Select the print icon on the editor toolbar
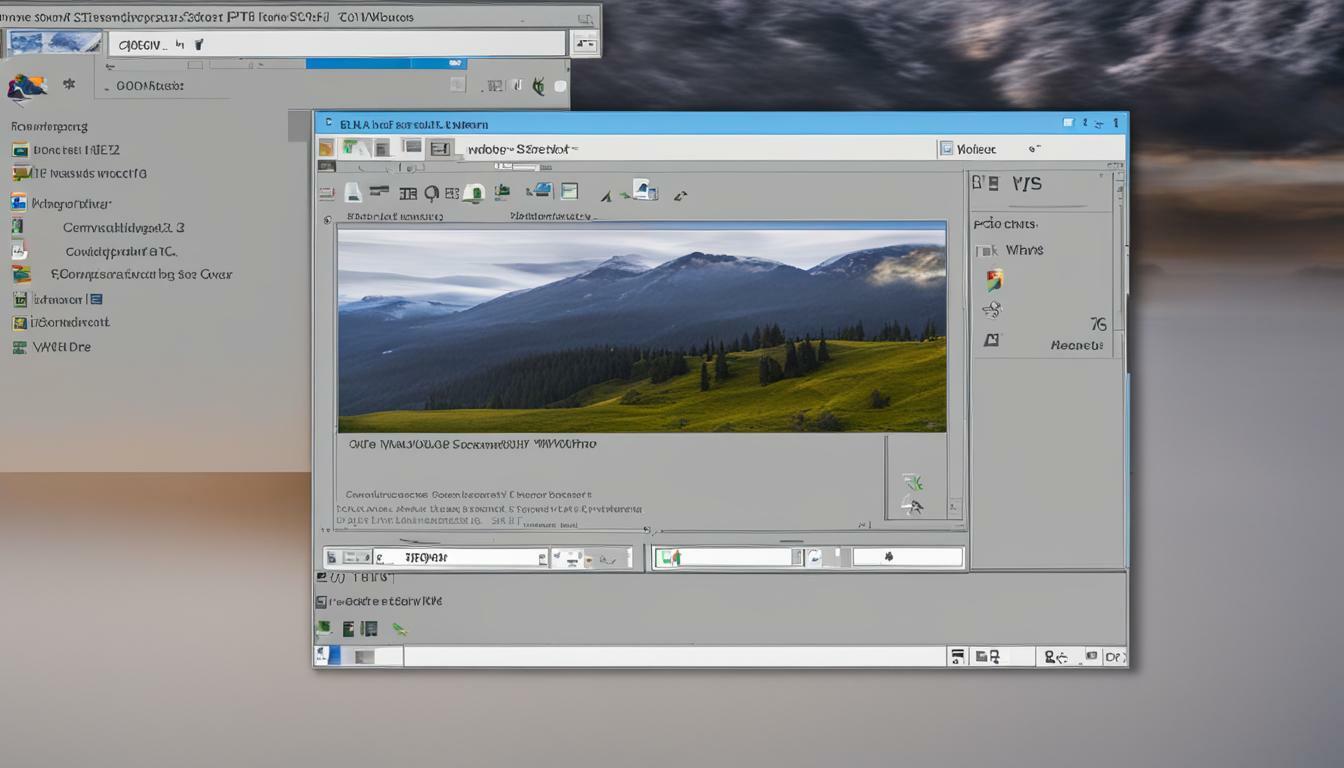 point(352,193)
